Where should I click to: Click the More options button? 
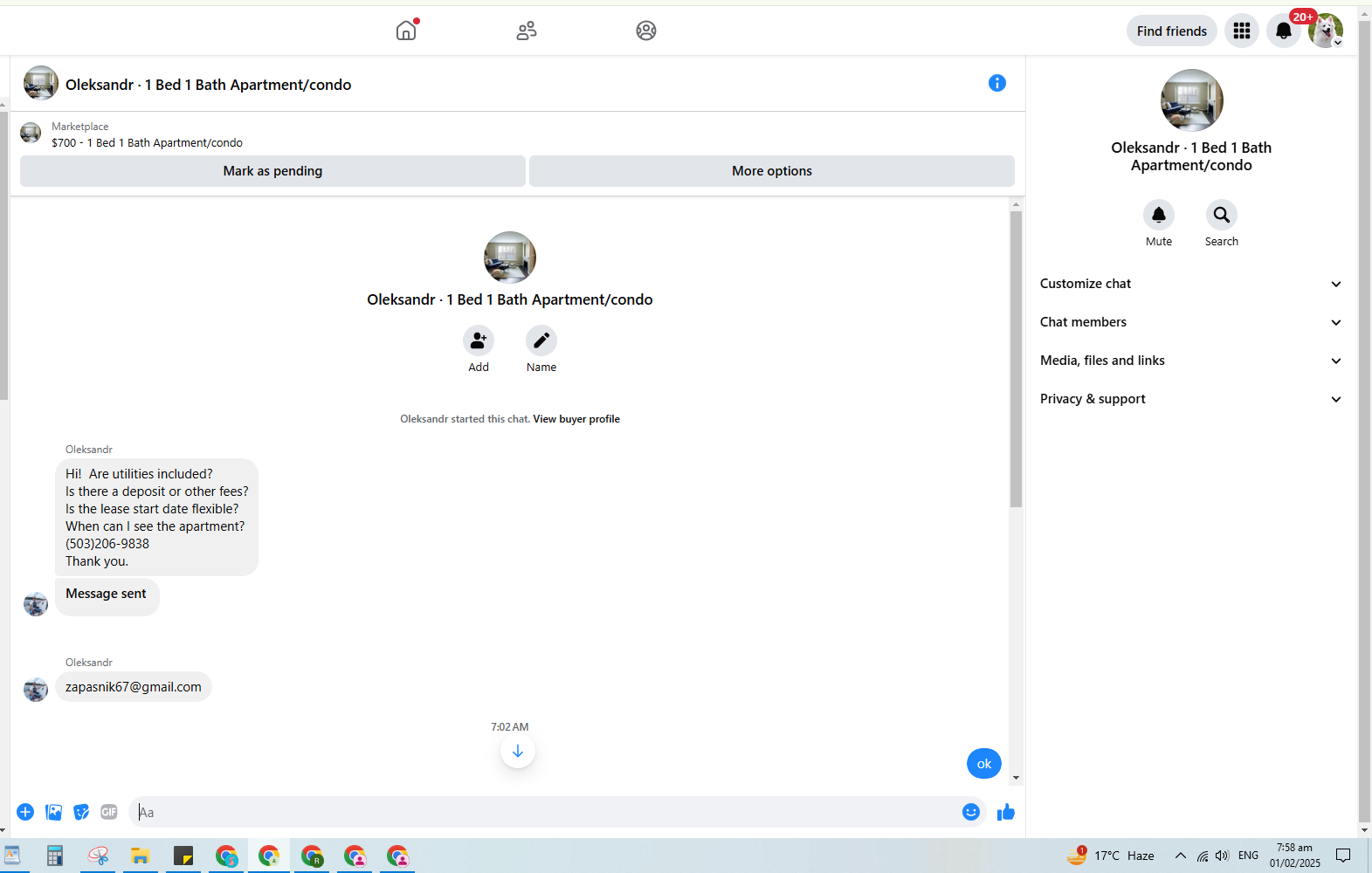pos(772,171)
